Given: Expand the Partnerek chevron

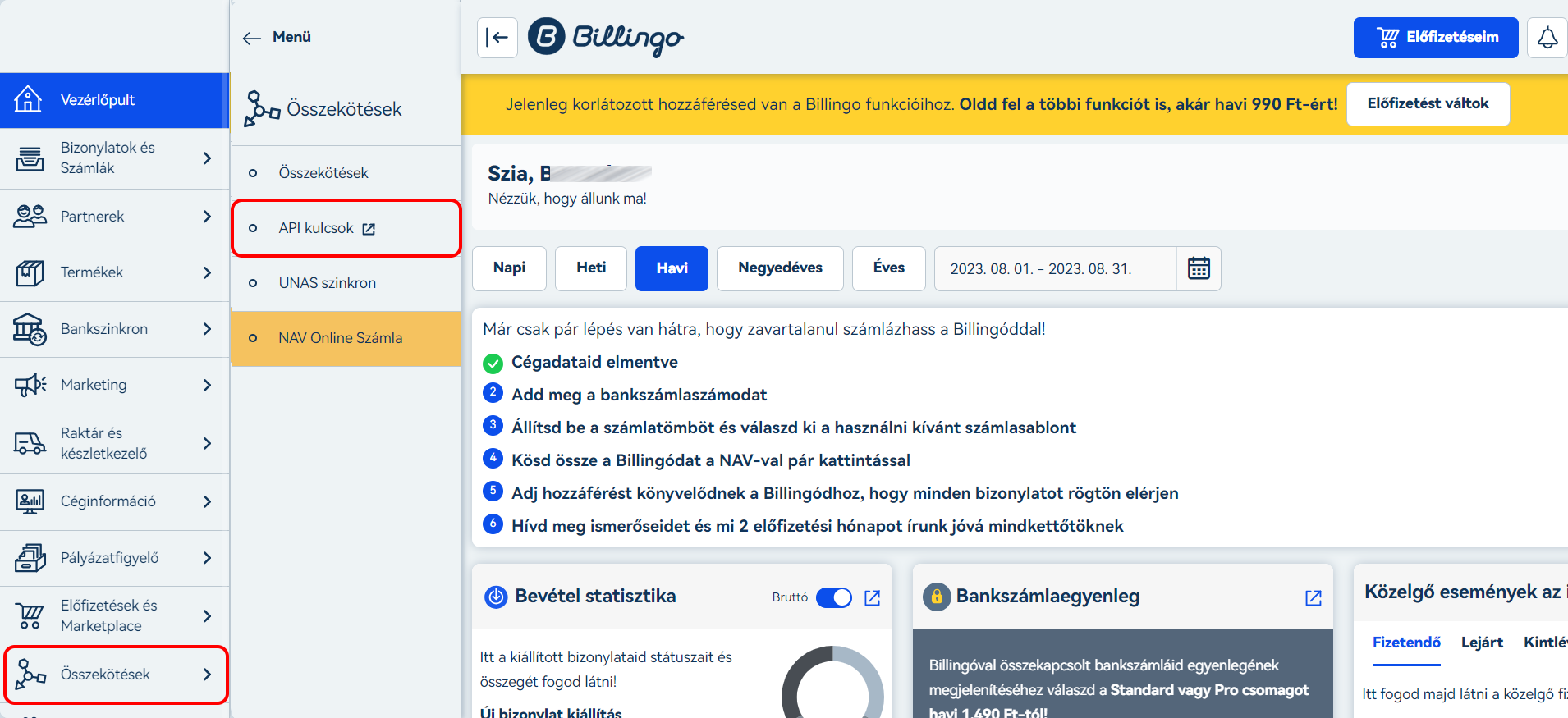Looking at the screenshot, I should (x=207, y=217).
